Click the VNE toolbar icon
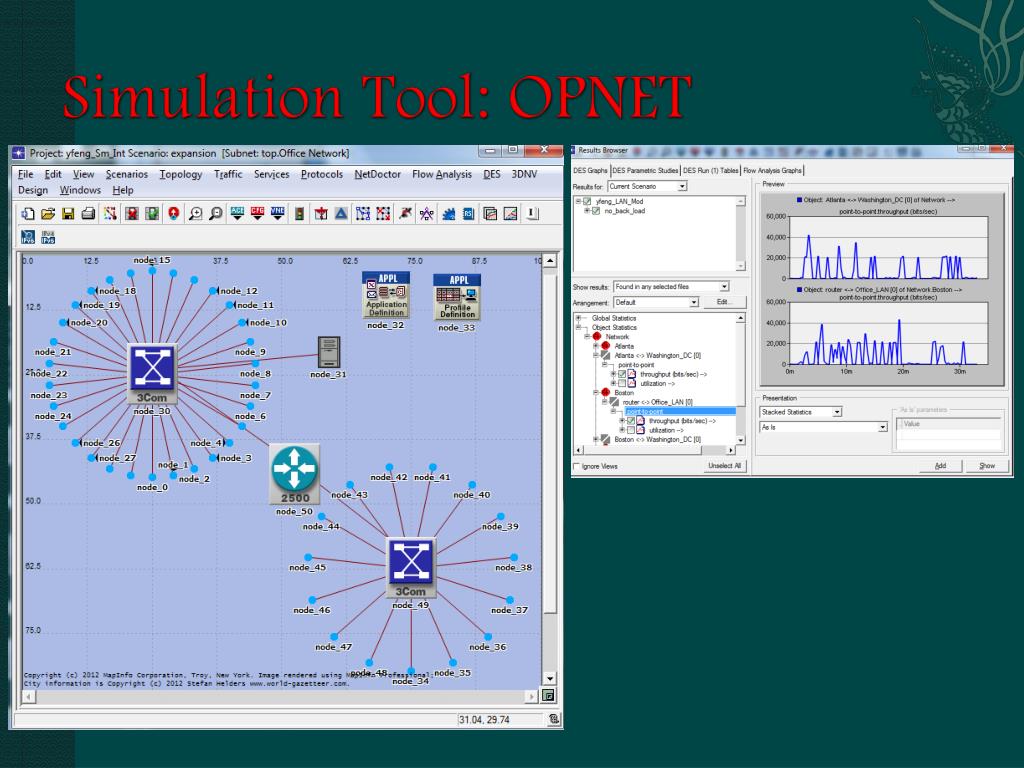 (278, 214)
